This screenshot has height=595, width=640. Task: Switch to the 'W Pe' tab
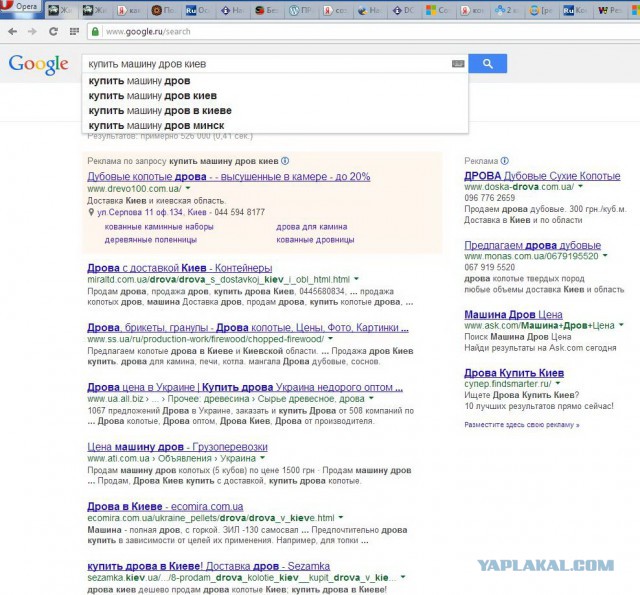coord(609,10)
